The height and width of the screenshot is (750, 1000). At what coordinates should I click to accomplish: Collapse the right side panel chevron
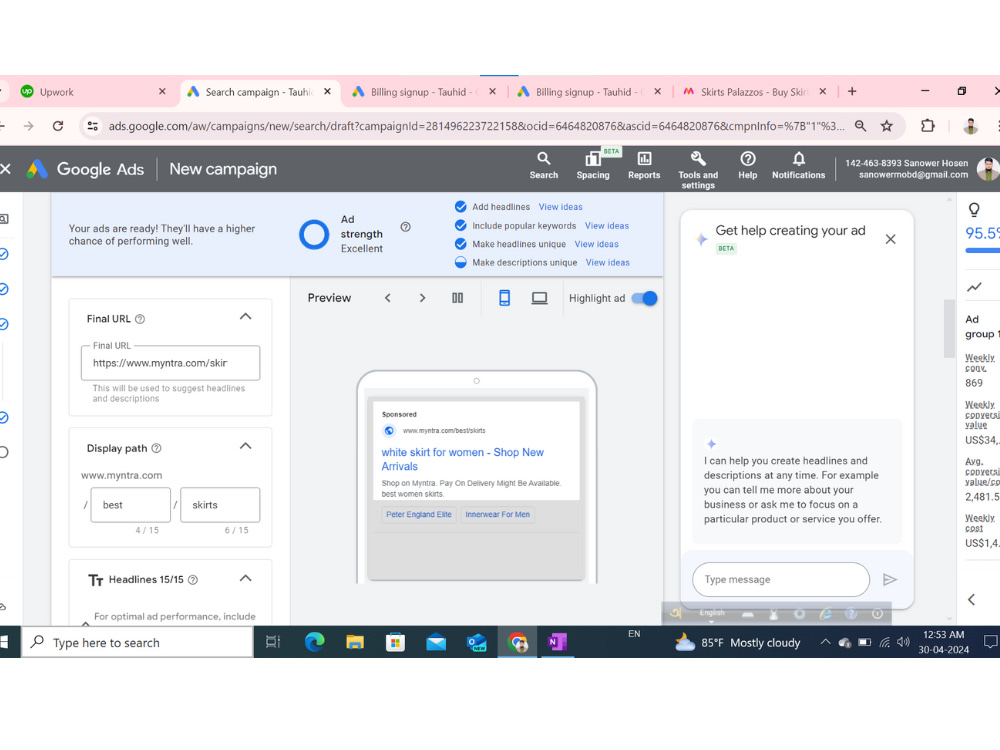click(x=971, y=599)
